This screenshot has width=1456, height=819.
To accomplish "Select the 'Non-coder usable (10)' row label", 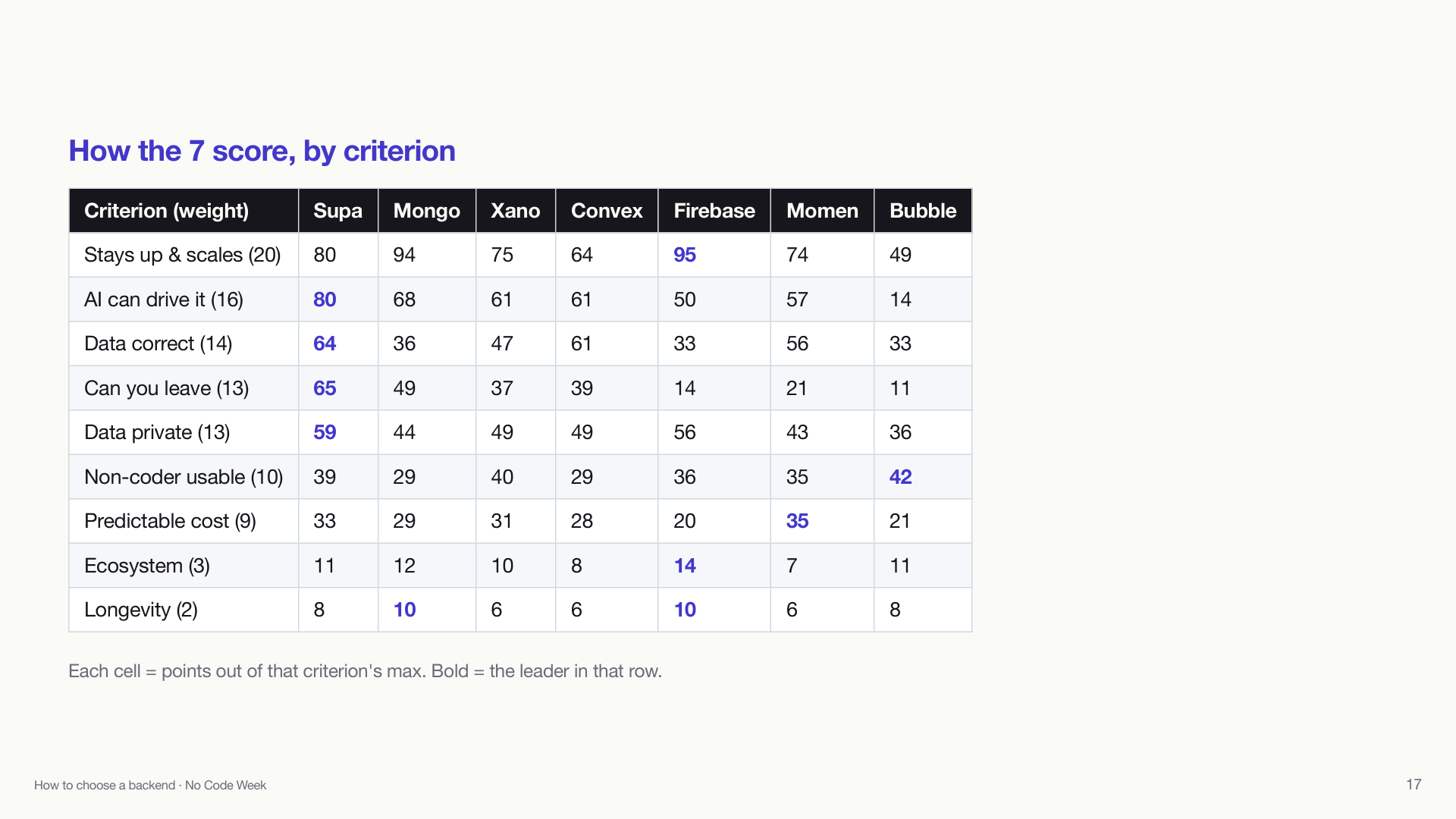I will click(x=184, y=477).
